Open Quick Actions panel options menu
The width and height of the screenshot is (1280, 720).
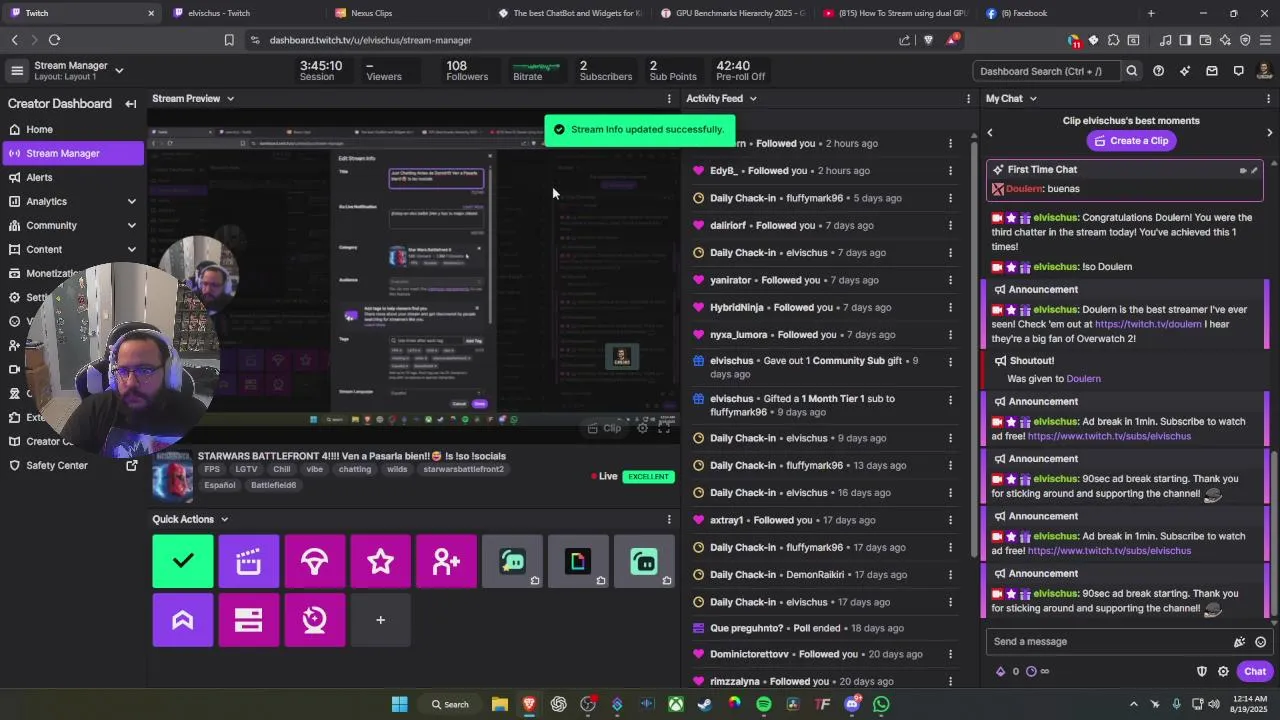click(x=669, y=520)
